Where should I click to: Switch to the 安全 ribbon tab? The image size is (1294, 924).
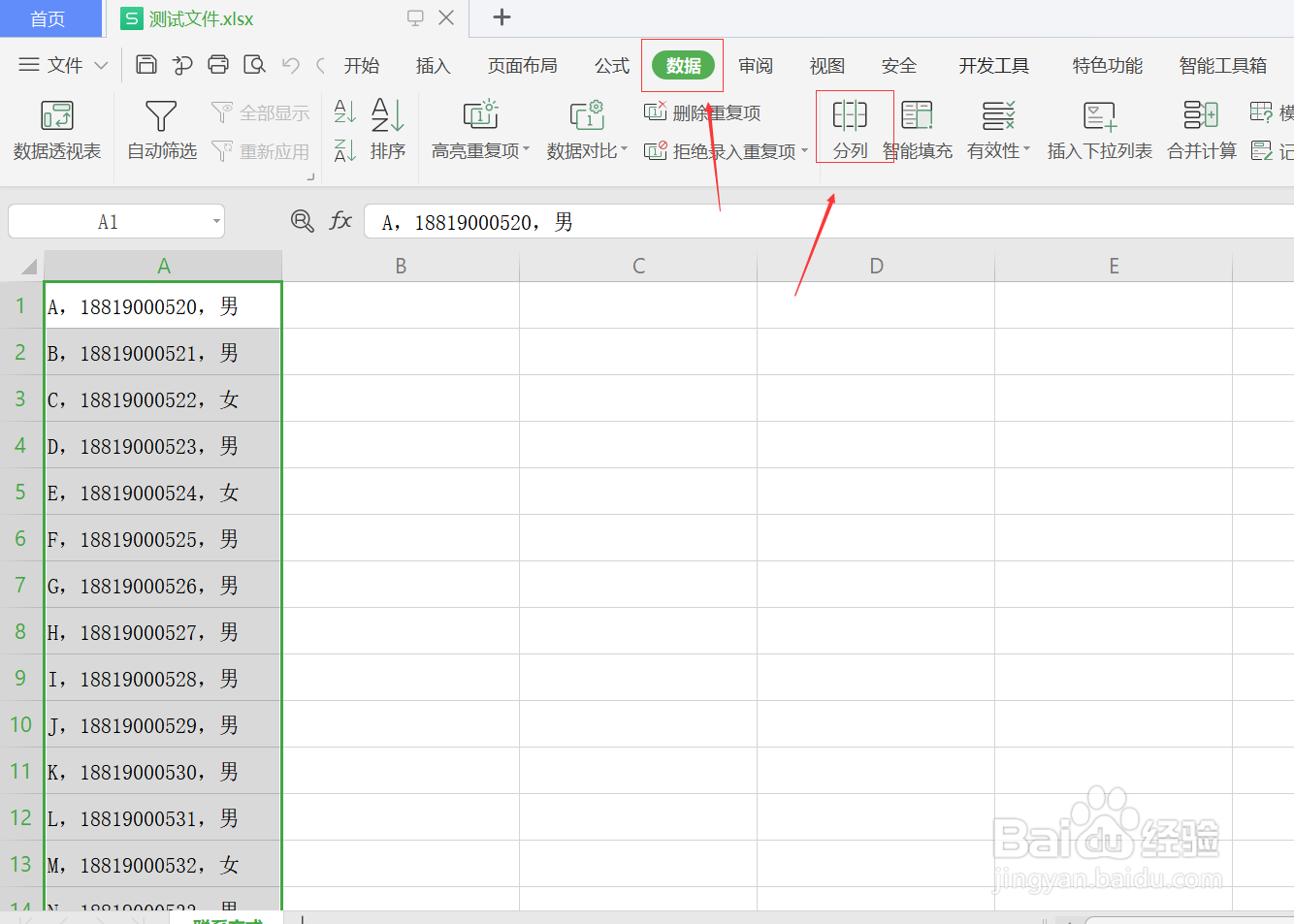899,65
